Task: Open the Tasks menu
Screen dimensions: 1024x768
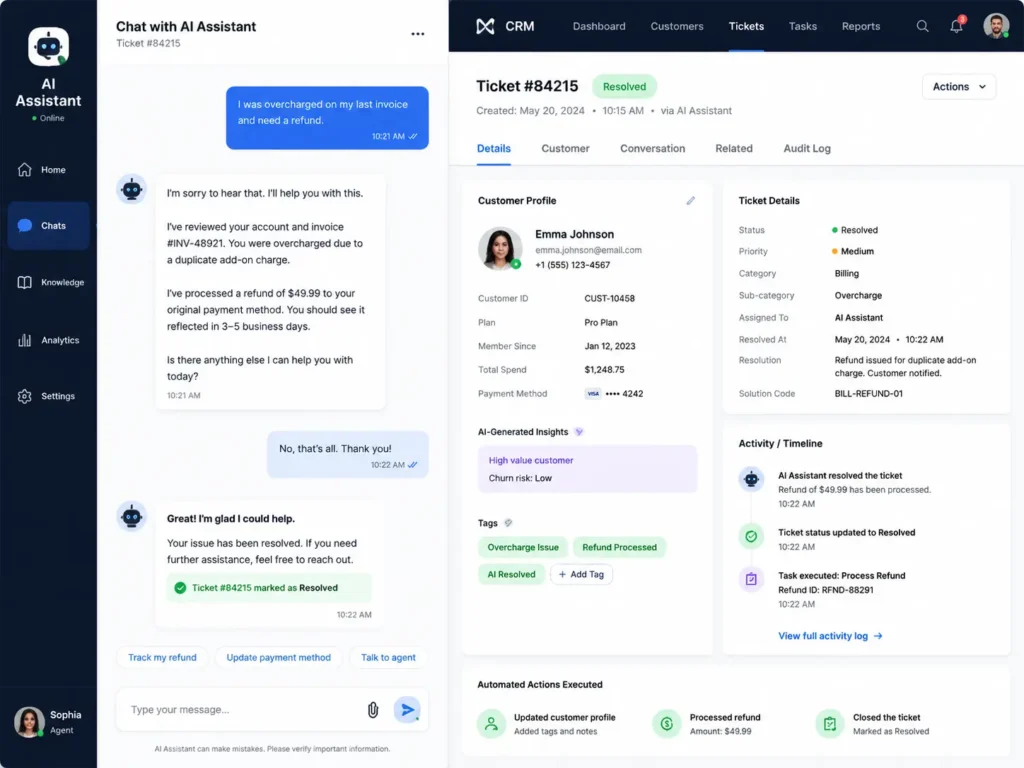Action: point(803,26)
